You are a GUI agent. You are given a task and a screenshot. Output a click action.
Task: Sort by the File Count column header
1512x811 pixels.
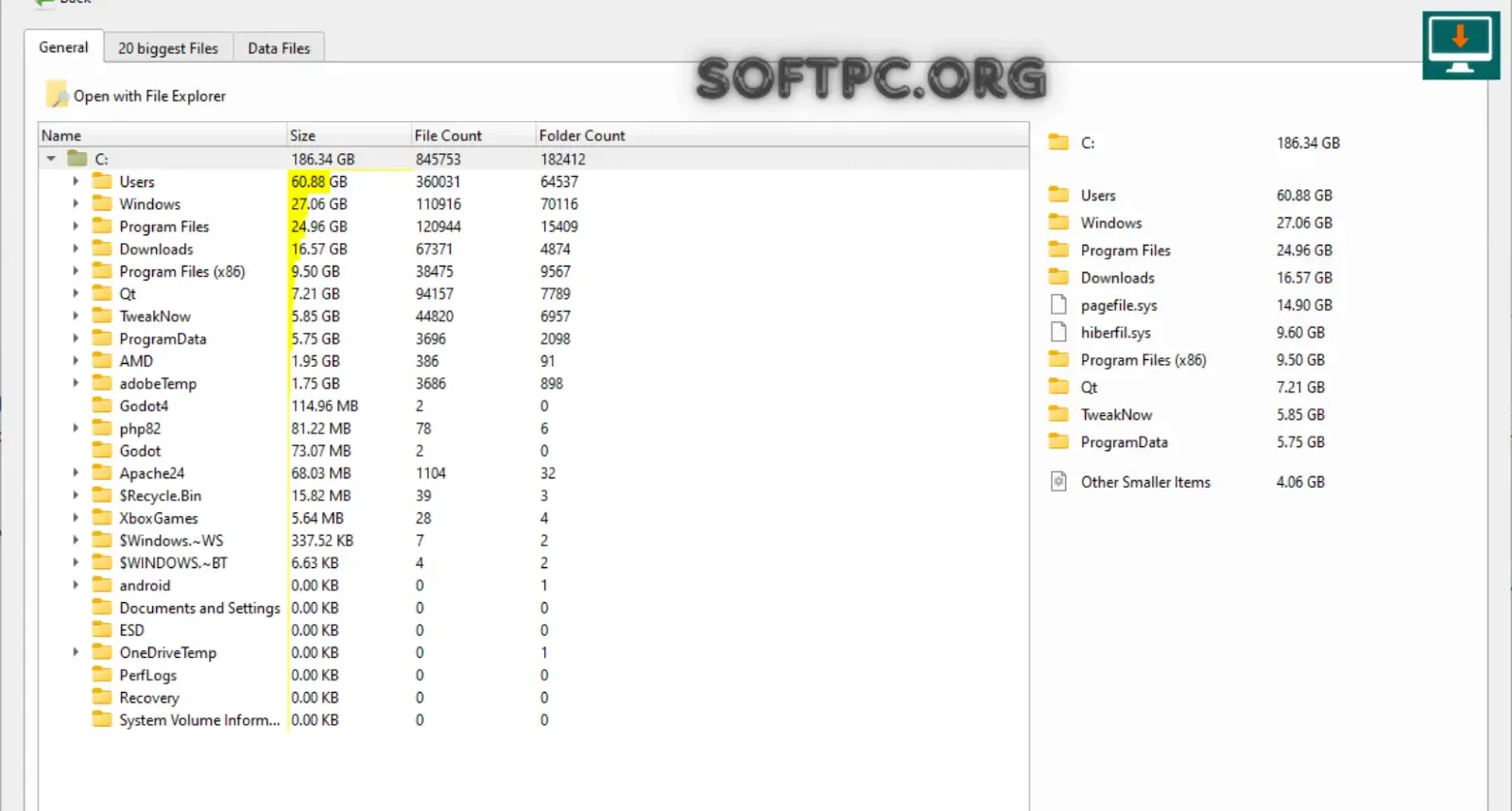click(473, 135)
